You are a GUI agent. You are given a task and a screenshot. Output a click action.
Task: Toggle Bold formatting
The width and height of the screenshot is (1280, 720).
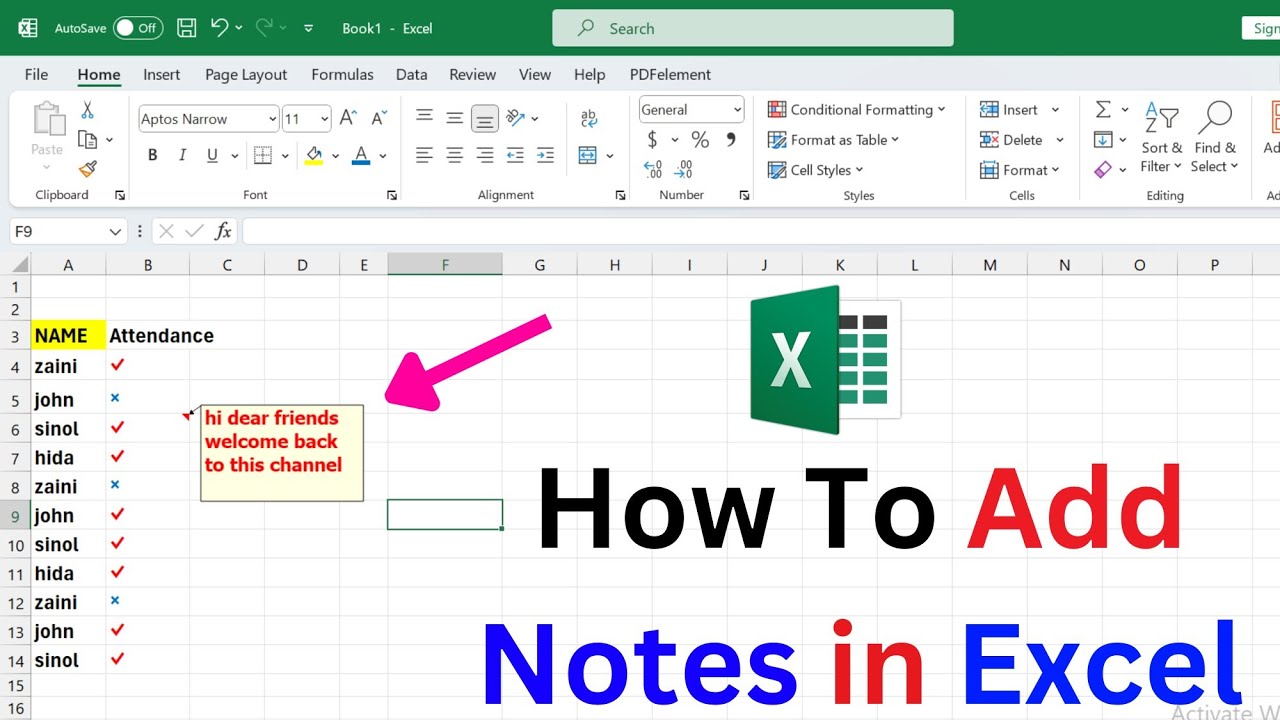tap(153, 155)
